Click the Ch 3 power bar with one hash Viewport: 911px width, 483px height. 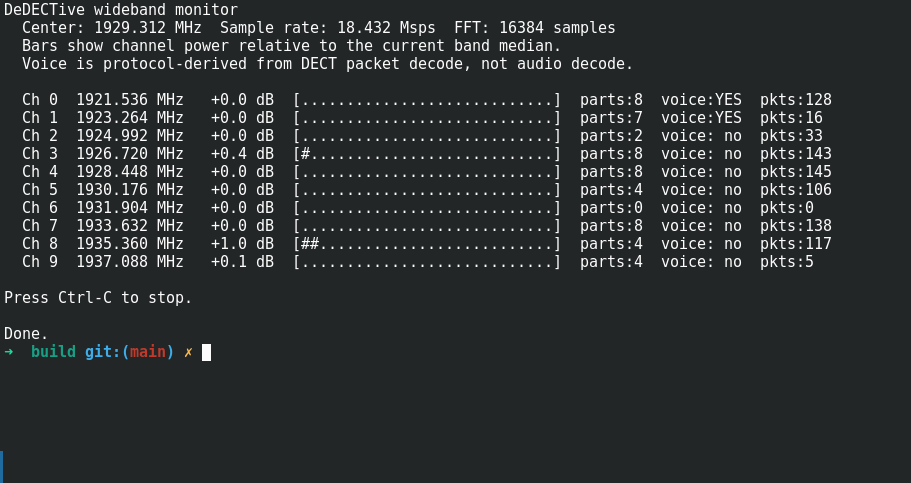coord(427,153)
